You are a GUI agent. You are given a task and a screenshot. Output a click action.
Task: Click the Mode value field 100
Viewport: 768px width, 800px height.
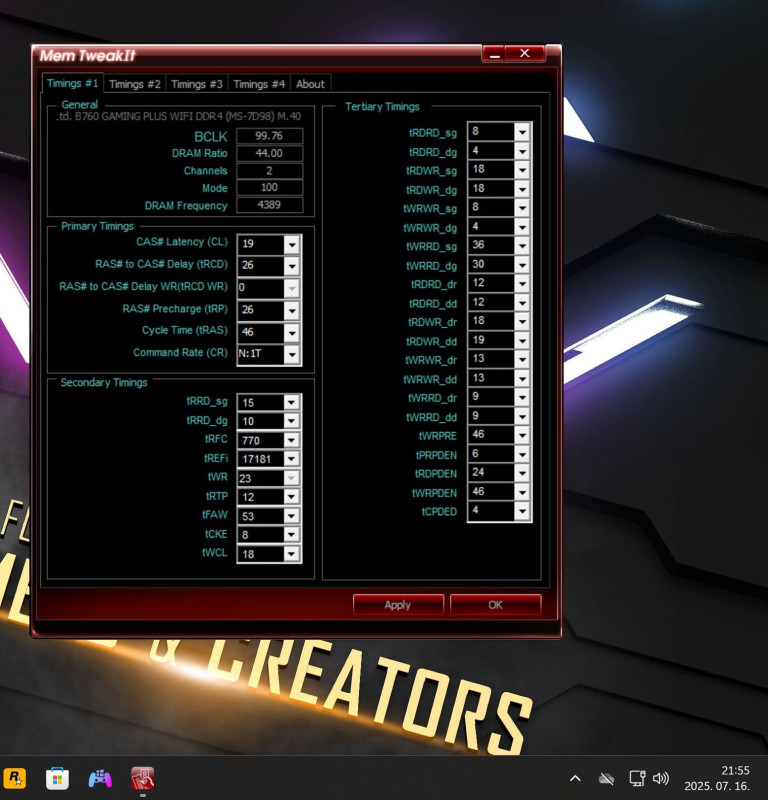tap(269, 187)
